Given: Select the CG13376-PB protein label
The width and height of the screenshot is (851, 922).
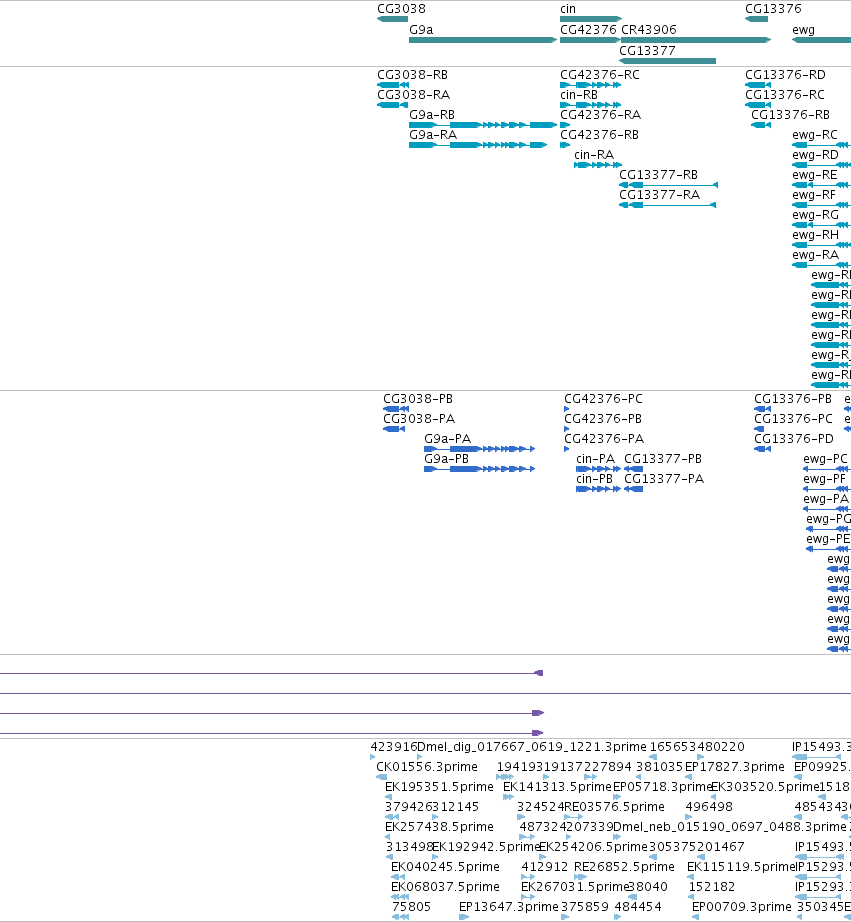Looking at the screenshot, I should [x=793, y=399].
